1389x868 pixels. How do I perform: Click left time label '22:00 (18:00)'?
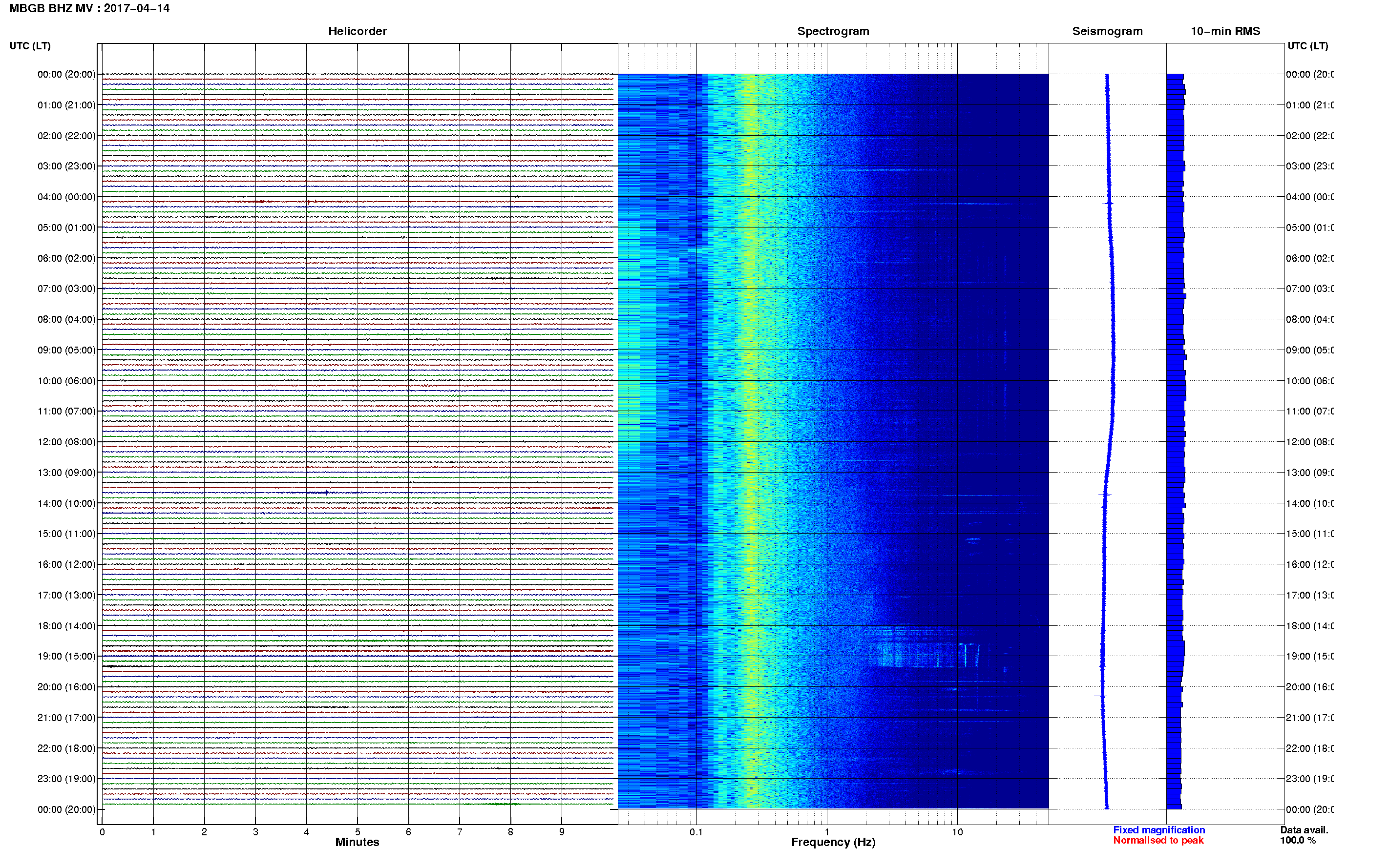66,748
